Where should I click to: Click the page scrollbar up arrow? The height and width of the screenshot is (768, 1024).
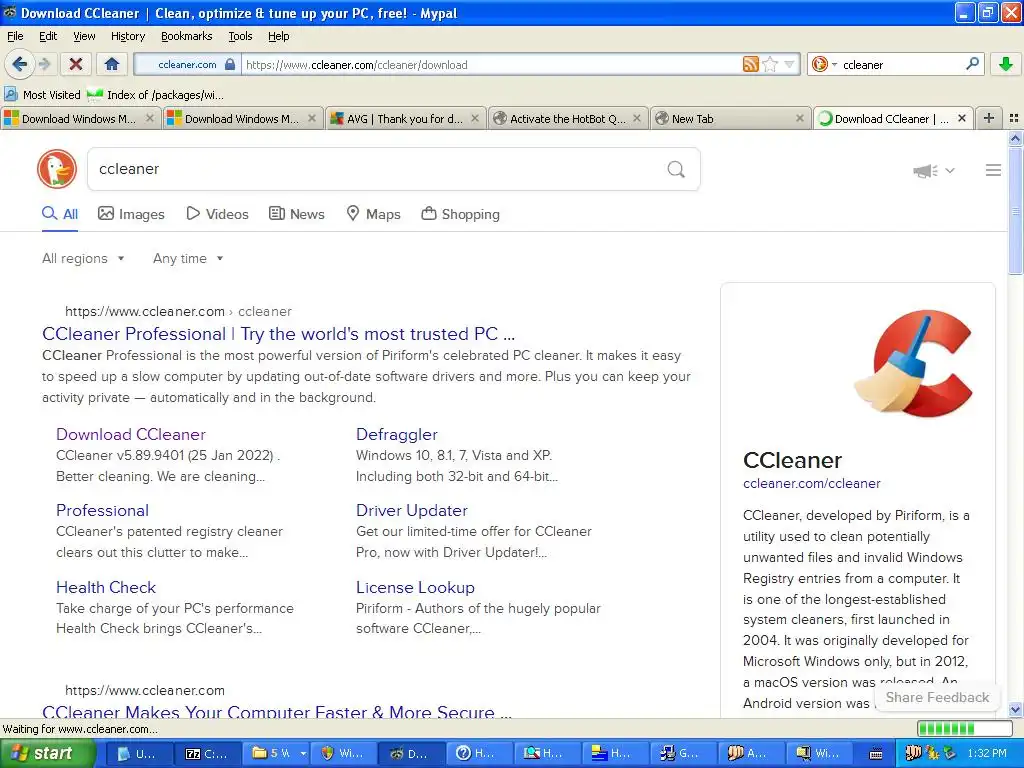pyautogui.click(x=1015, y=138)
